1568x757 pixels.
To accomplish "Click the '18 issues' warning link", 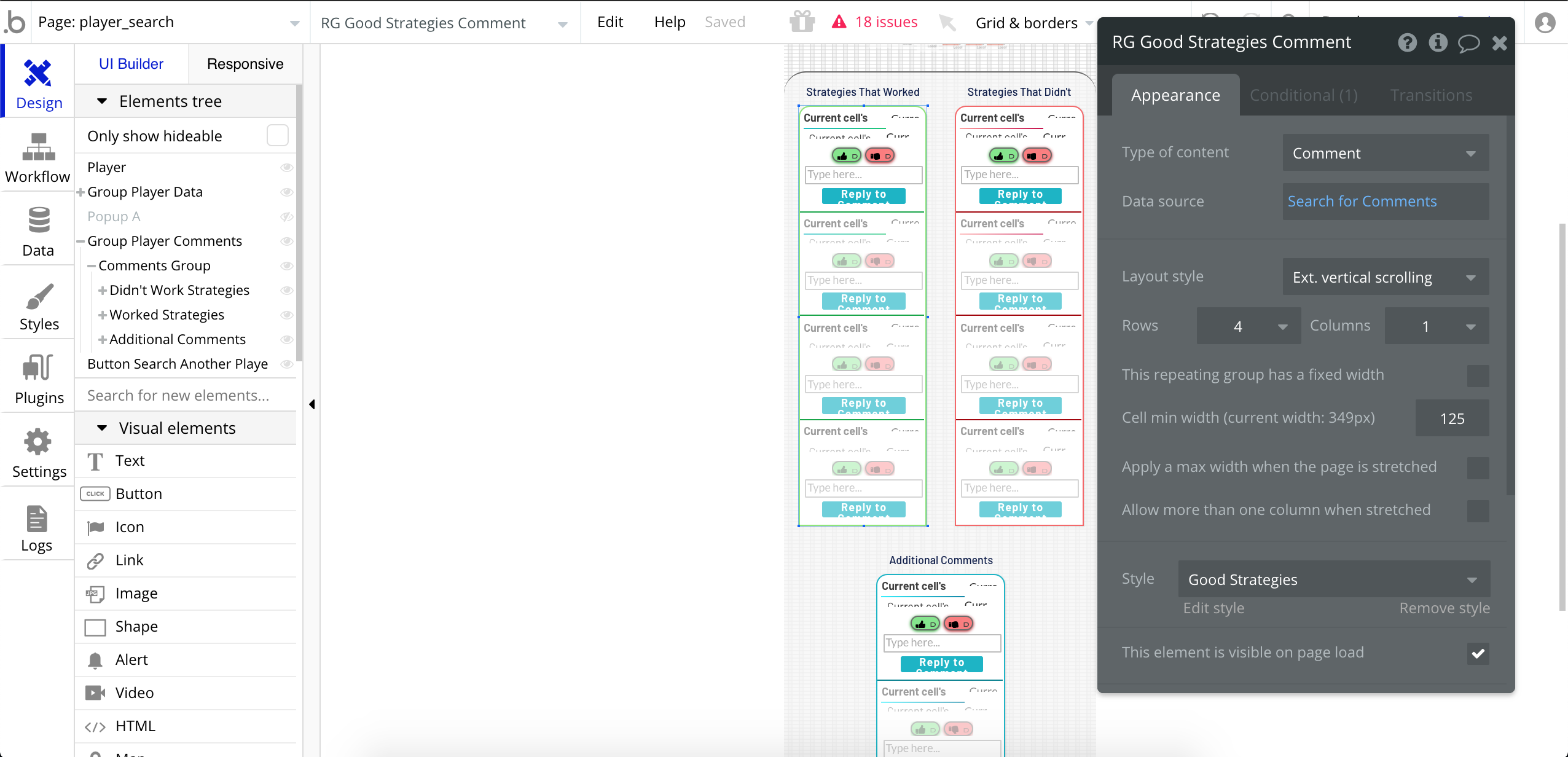I will [885, 22].
